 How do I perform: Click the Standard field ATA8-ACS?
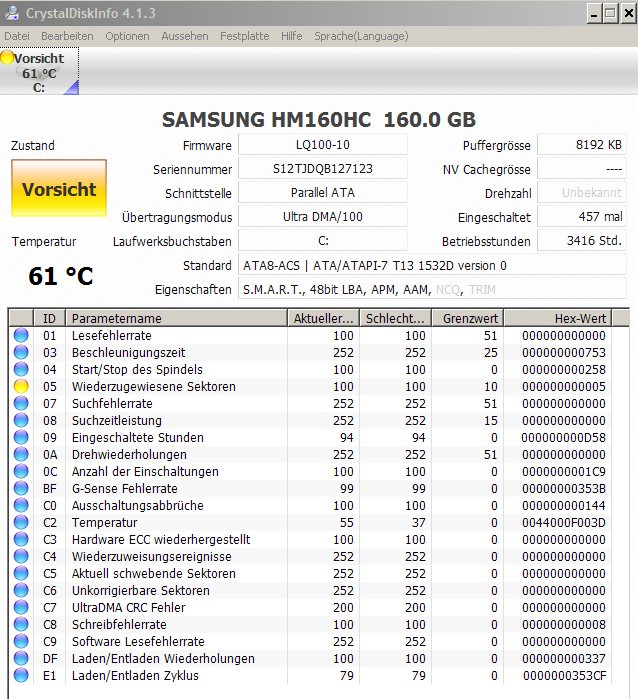tap(432, 266)
